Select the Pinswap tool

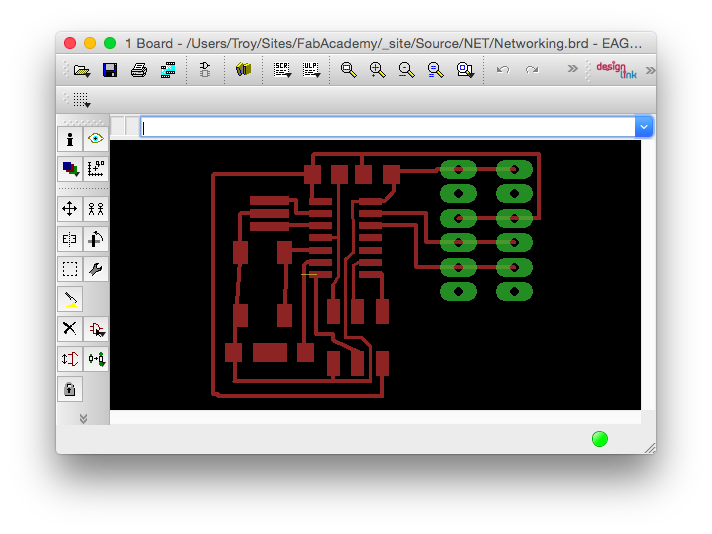(70, 359)
